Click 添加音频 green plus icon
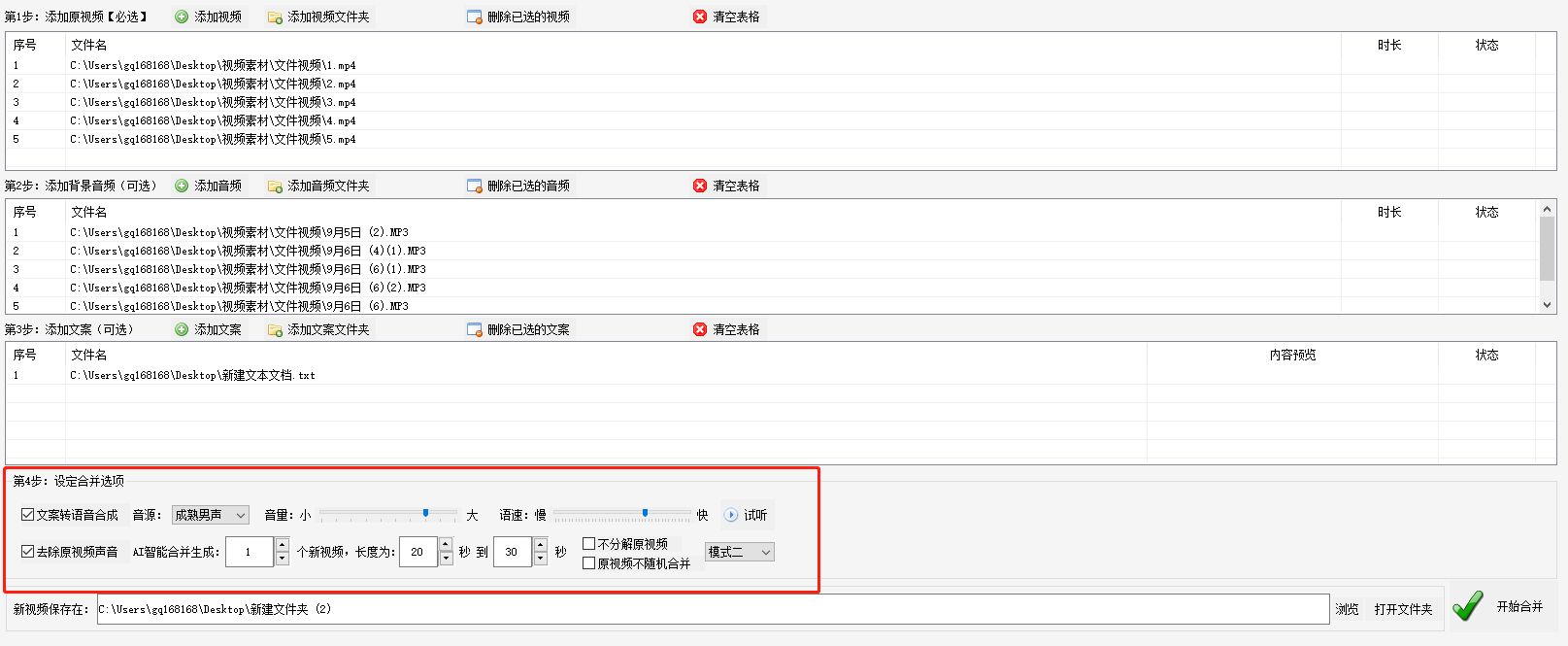Image resolution: width=1568 pixels, height=646 pixels. pyautogui.click(x=182, y=186)
